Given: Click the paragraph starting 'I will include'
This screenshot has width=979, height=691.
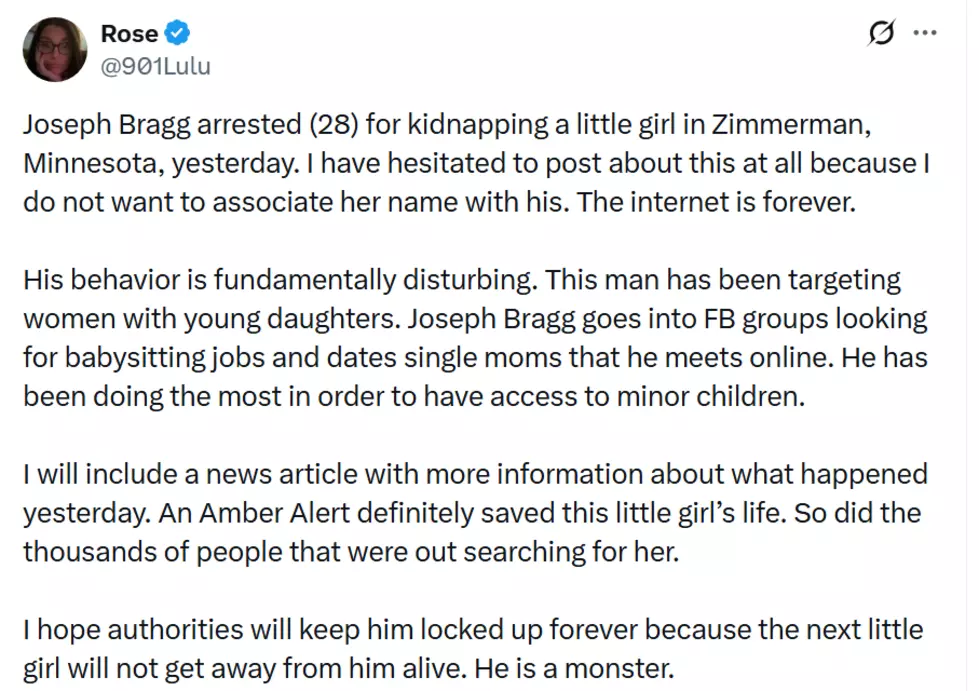Looking at the screenshot, I should click(476, 513).
